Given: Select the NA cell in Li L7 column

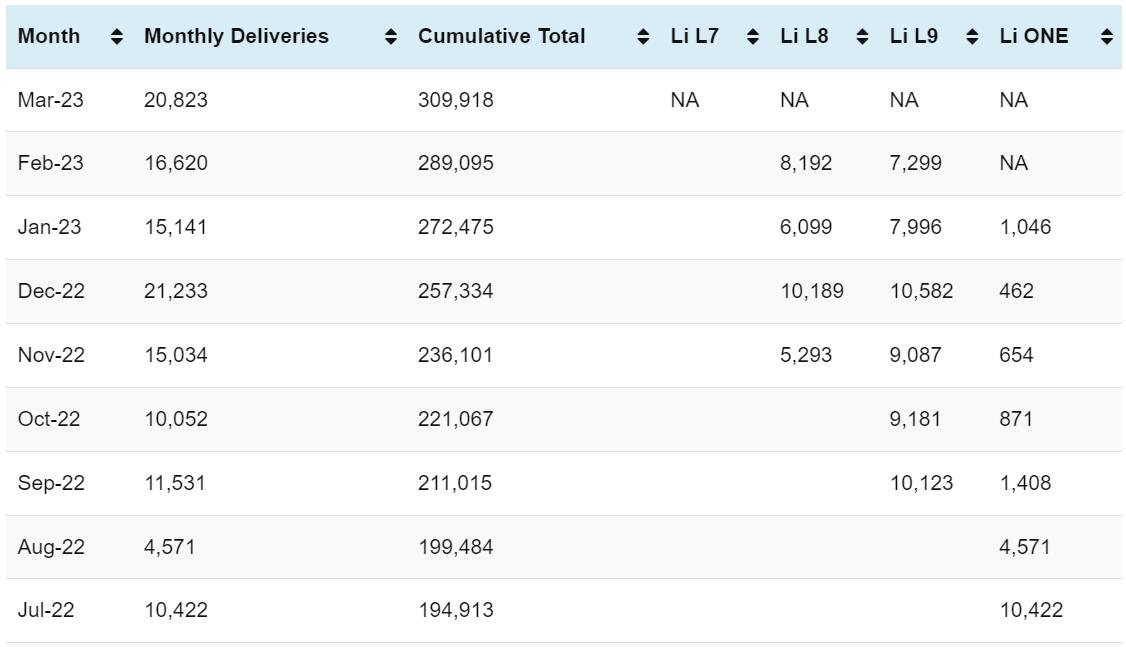Looking at the screenshot, I should (x=684, y=100).
